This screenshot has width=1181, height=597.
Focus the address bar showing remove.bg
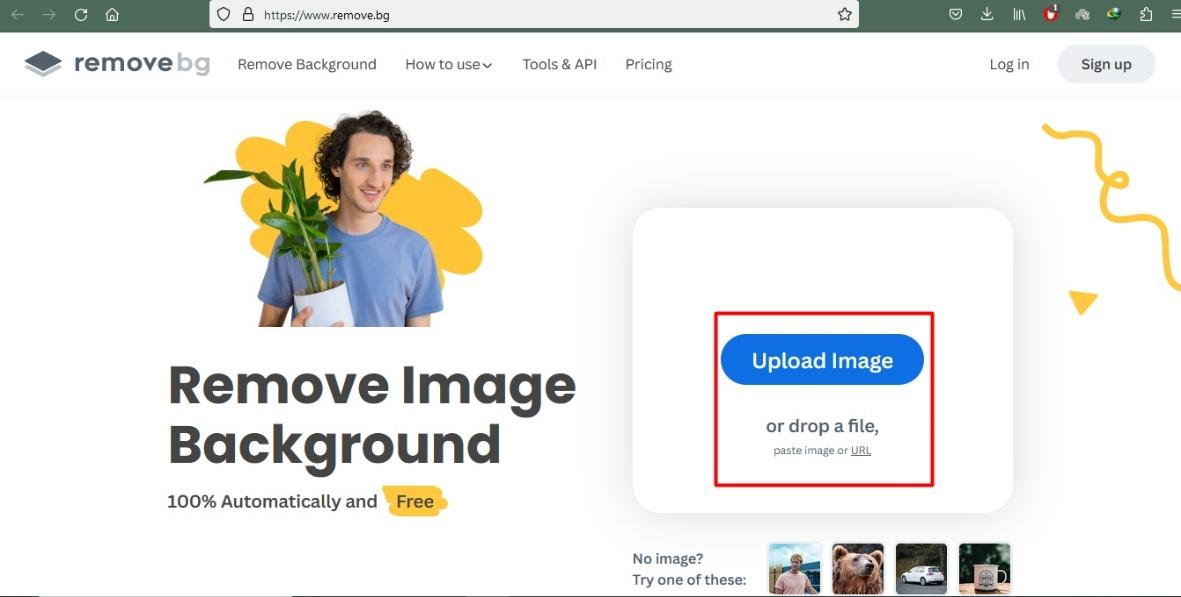(533, 14)
